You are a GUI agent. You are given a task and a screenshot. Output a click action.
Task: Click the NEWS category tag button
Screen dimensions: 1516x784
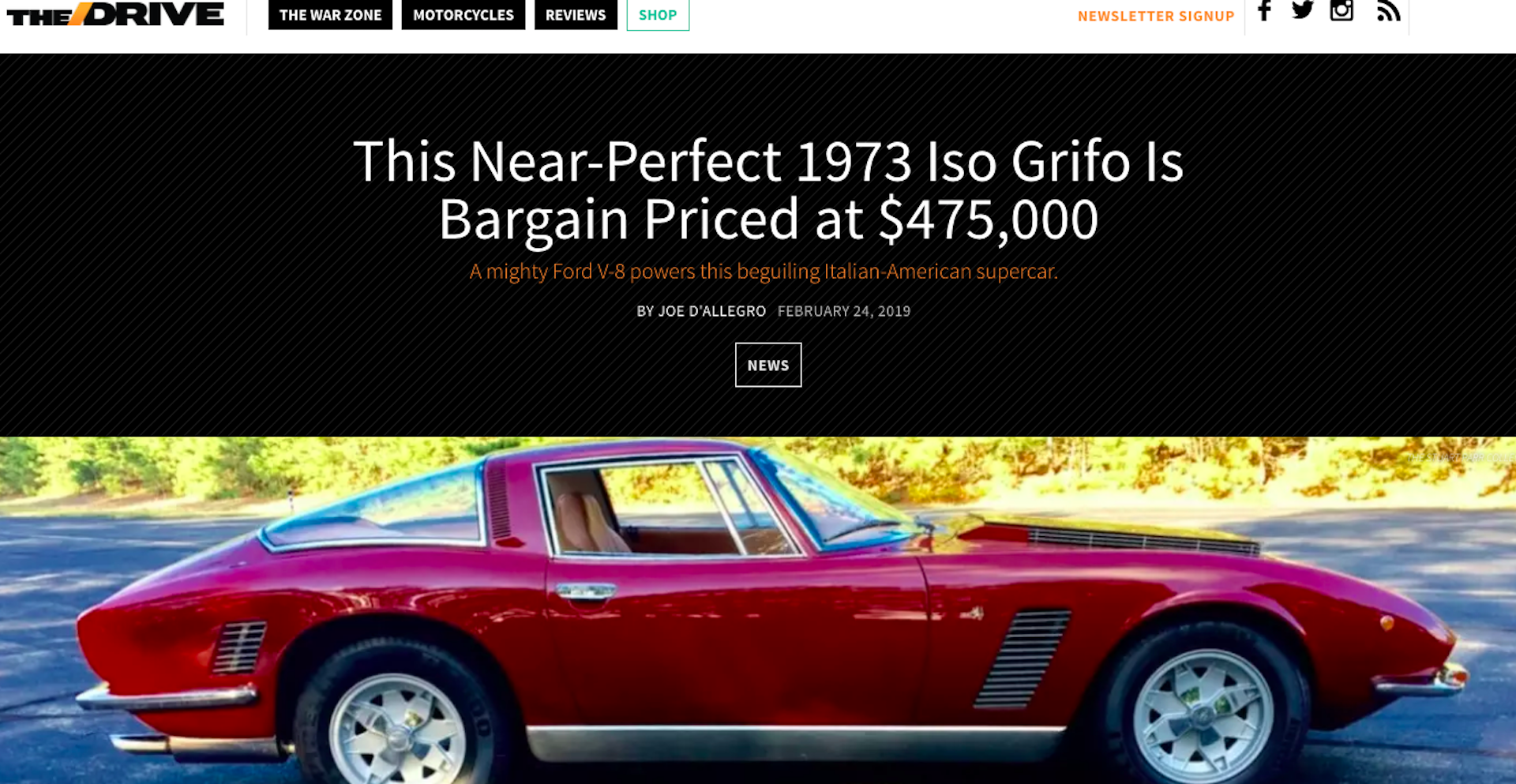[x=768, y=365]
